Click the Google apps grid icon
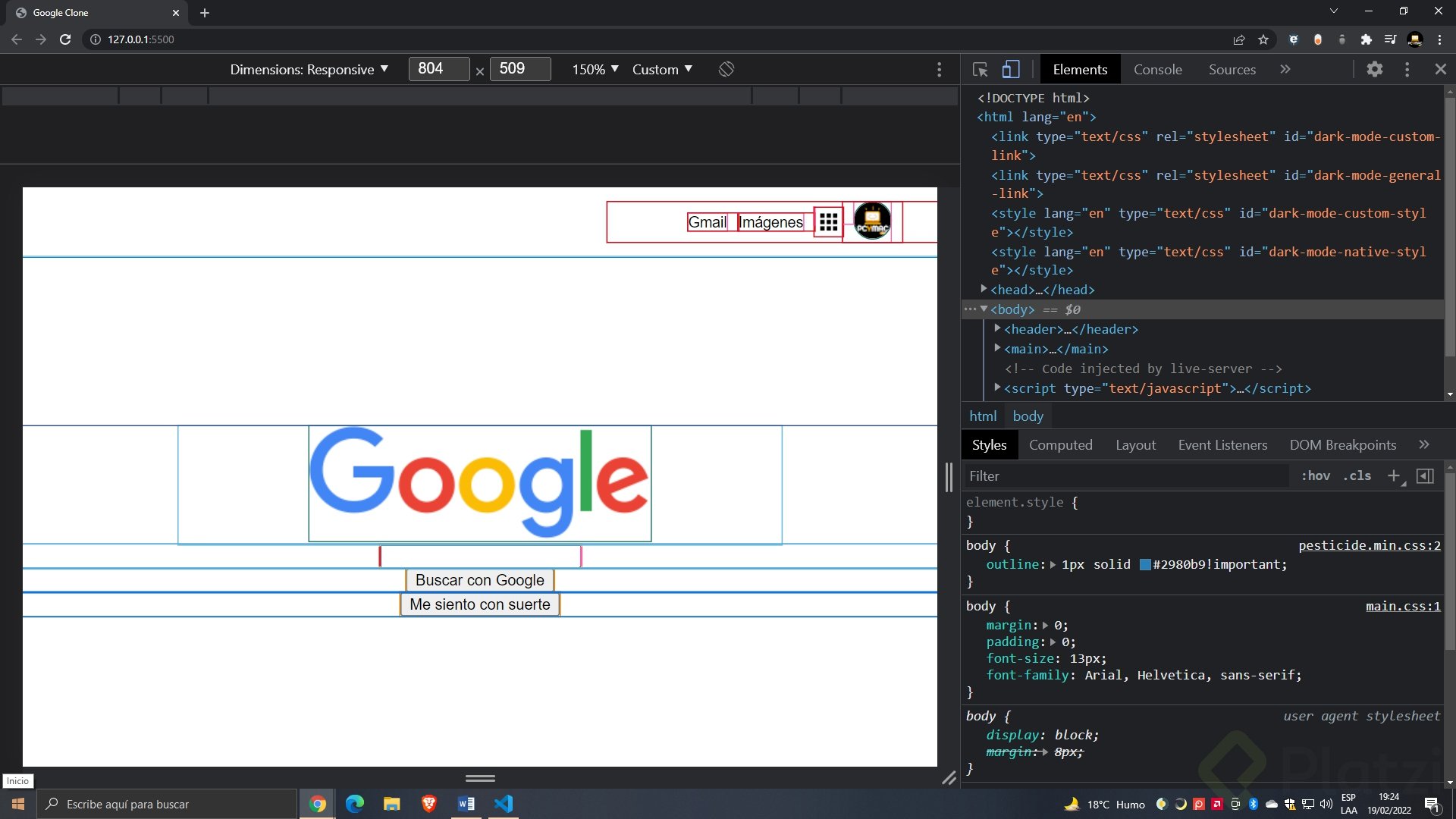Viewport: 1456px width, 819px height. click(828, 222)
